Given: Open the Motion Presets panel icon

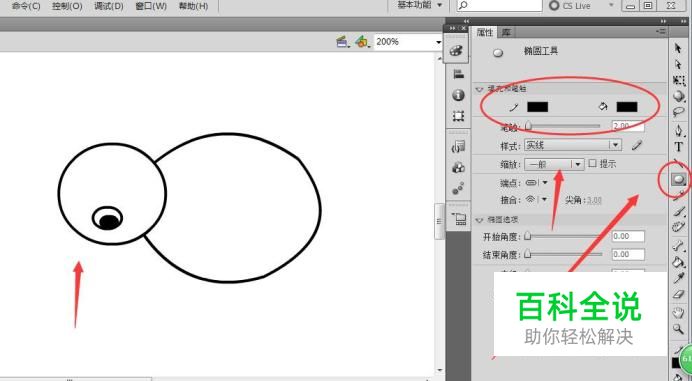Looking at the screenshot, I should [459, 189].
